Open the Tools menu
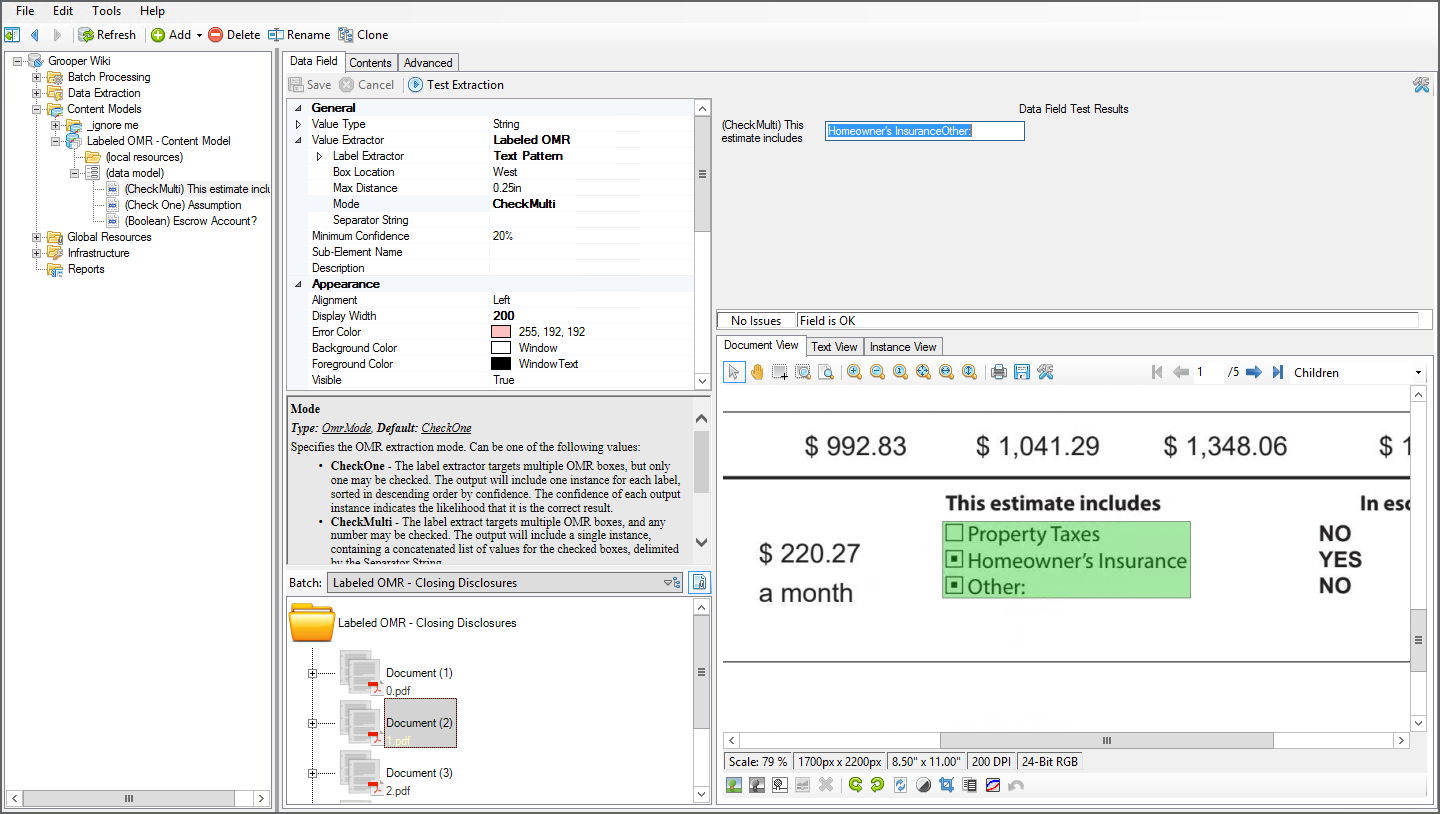The image size is (1440, 814). [x=106, y=11]
